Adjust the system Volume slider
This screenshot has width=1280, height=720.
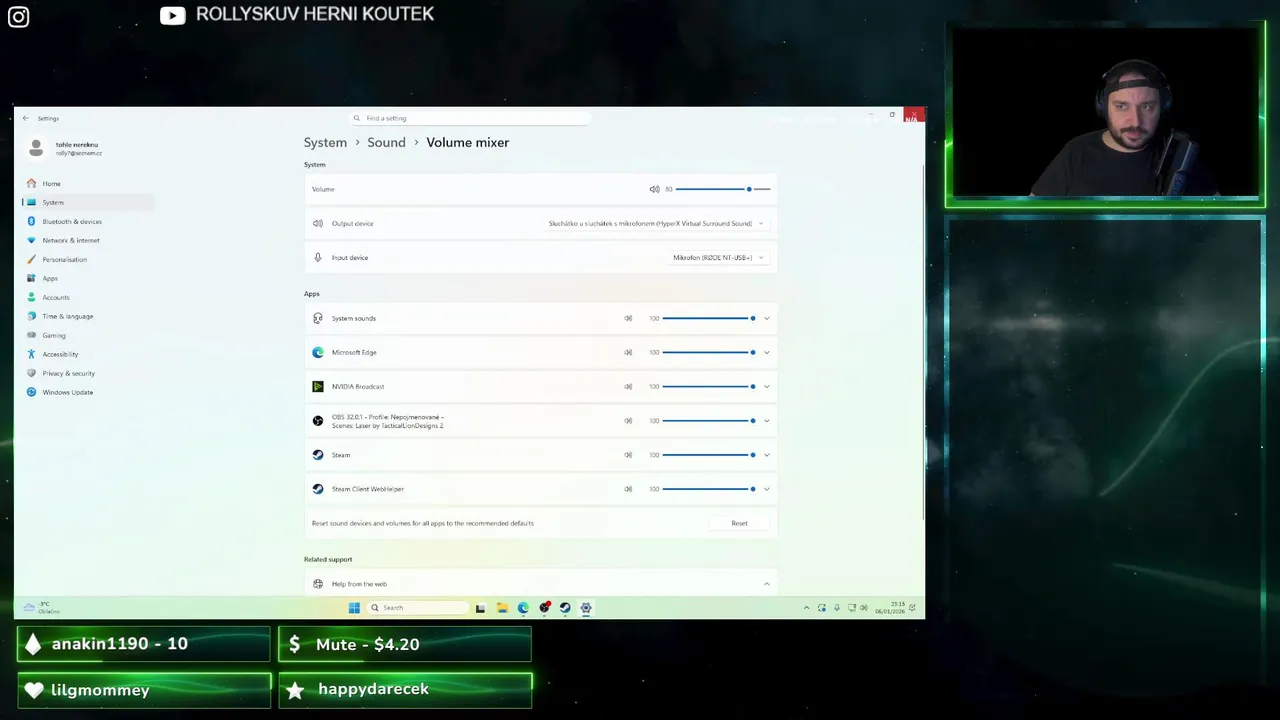(x=723, y=189)
